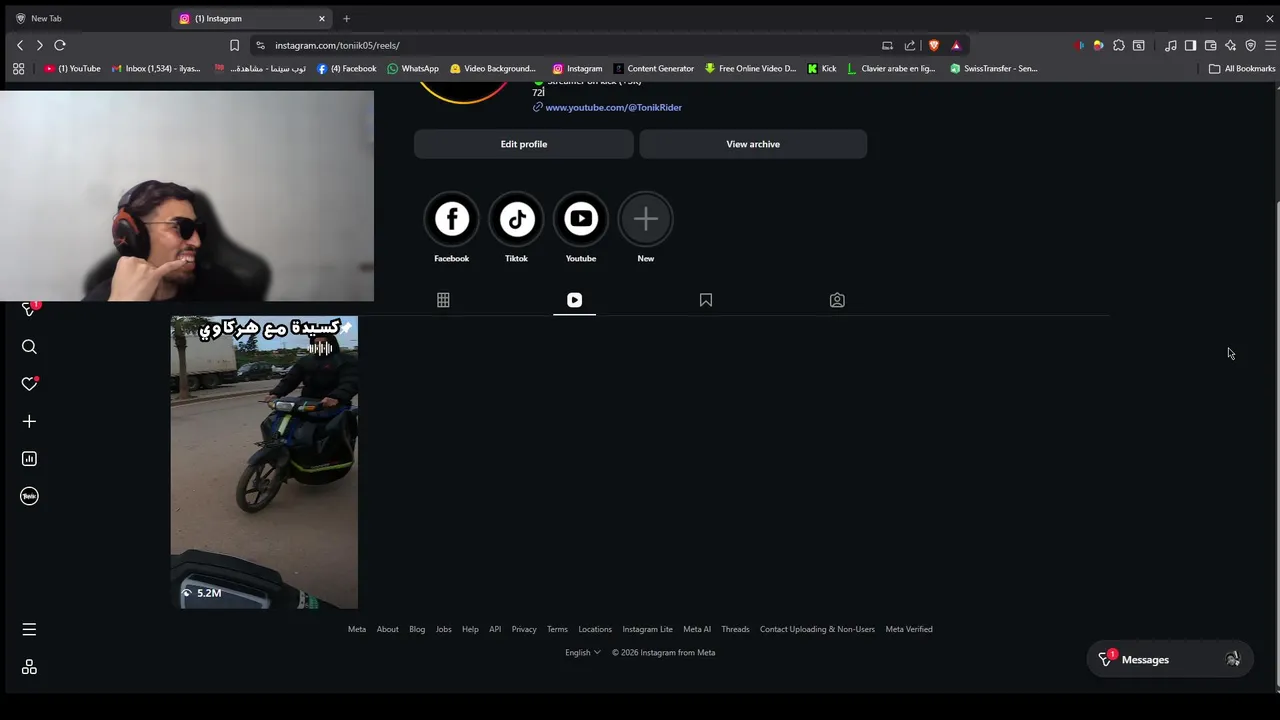
Task: Open the Meta AI footer link
Action: click(x=697, y=629)
